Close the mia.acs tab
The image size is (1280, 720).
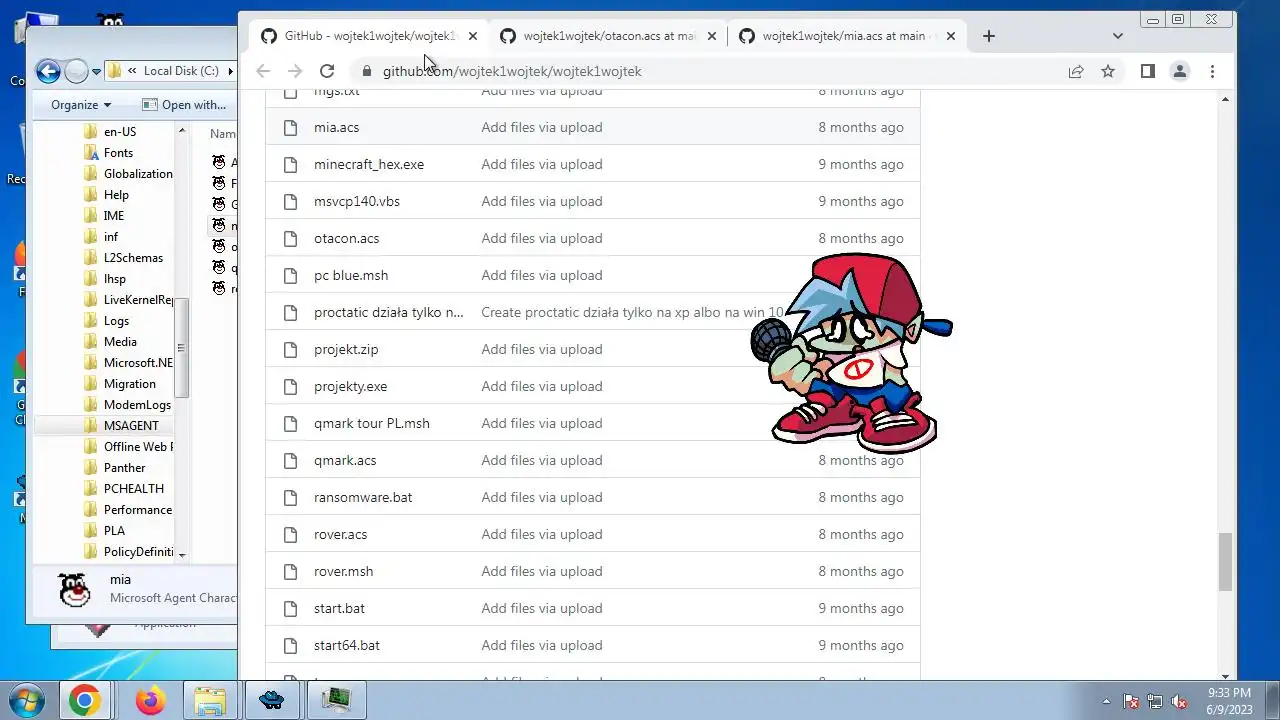click(951, 36)
